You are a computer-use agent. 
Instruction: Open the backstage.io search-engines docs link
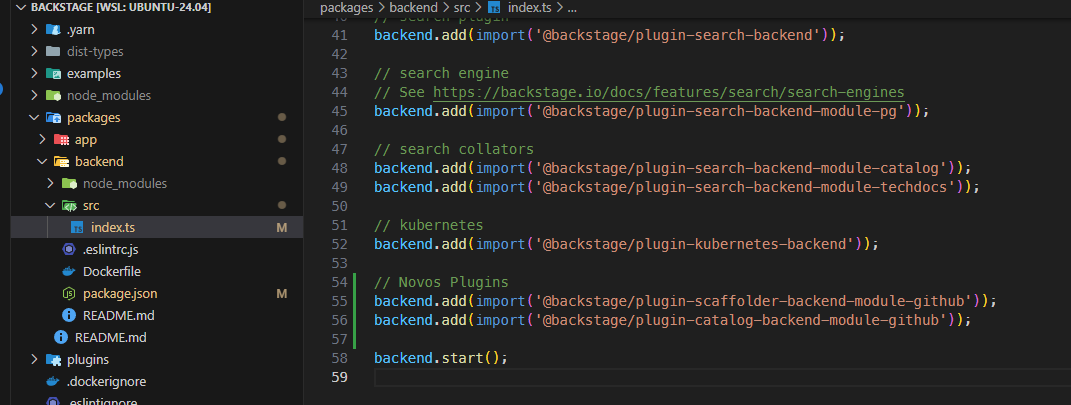pos(668,92)
